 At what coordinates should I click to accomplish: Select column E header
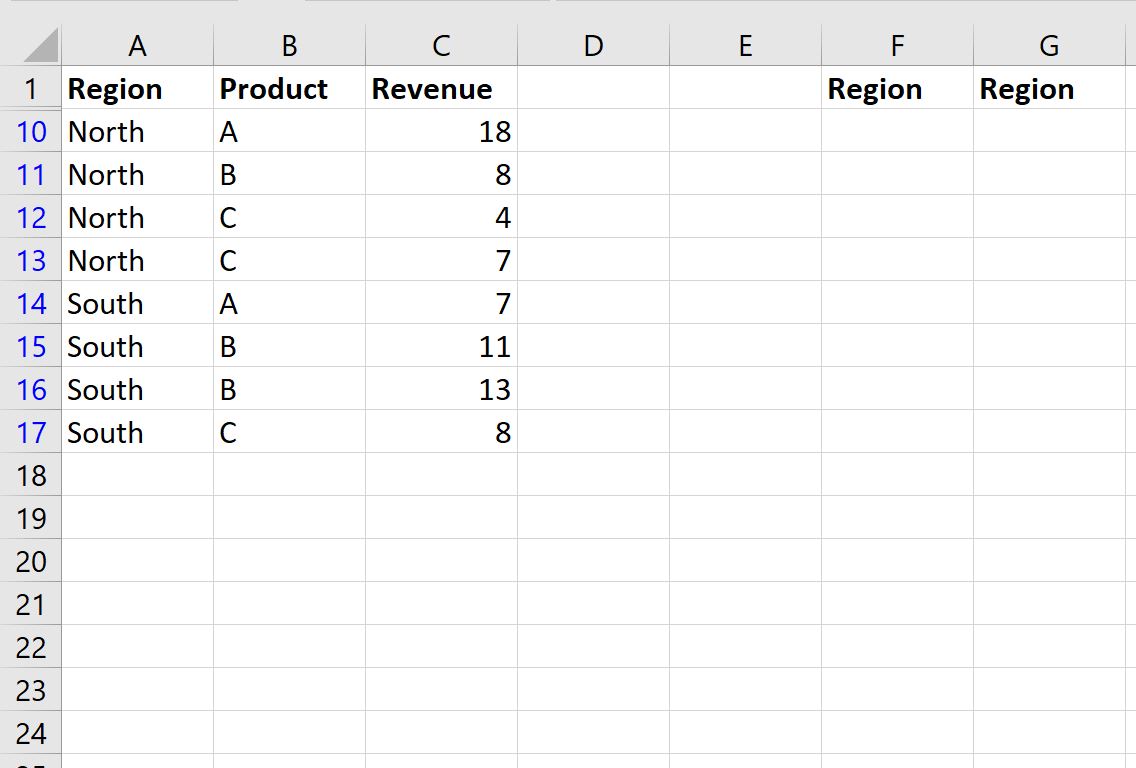coord(745,46)
